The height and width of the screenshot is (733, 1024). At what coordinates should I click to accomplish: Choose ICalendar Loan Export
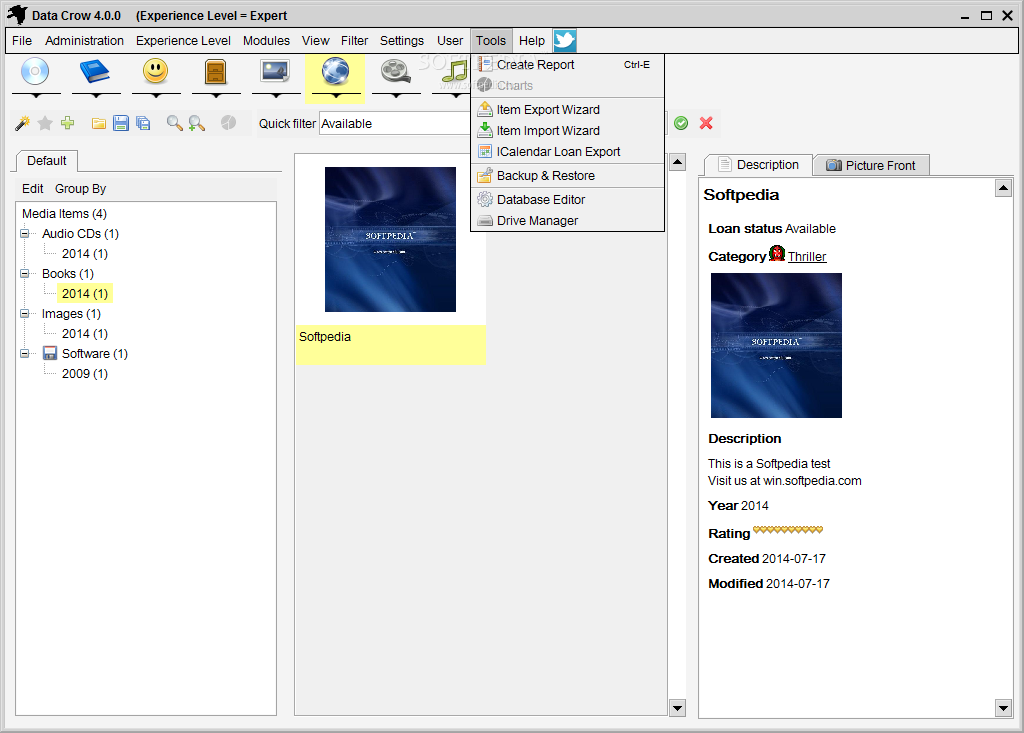[567, 152]
